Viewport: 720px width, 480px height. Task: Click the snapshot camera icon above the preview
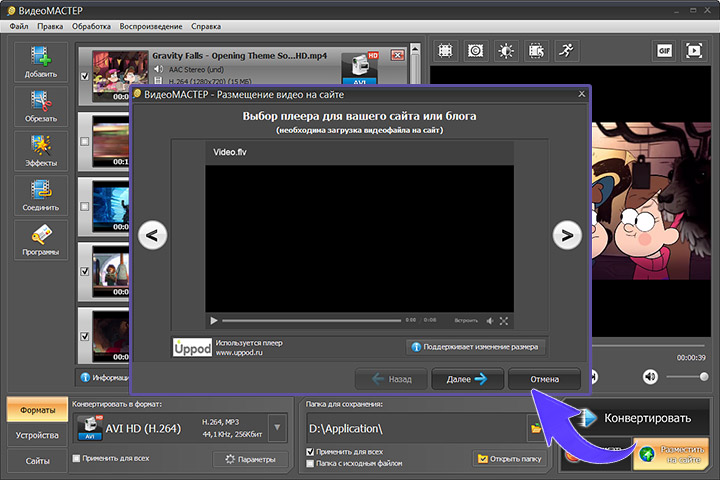pyautogui.click(x=475, y=51)
